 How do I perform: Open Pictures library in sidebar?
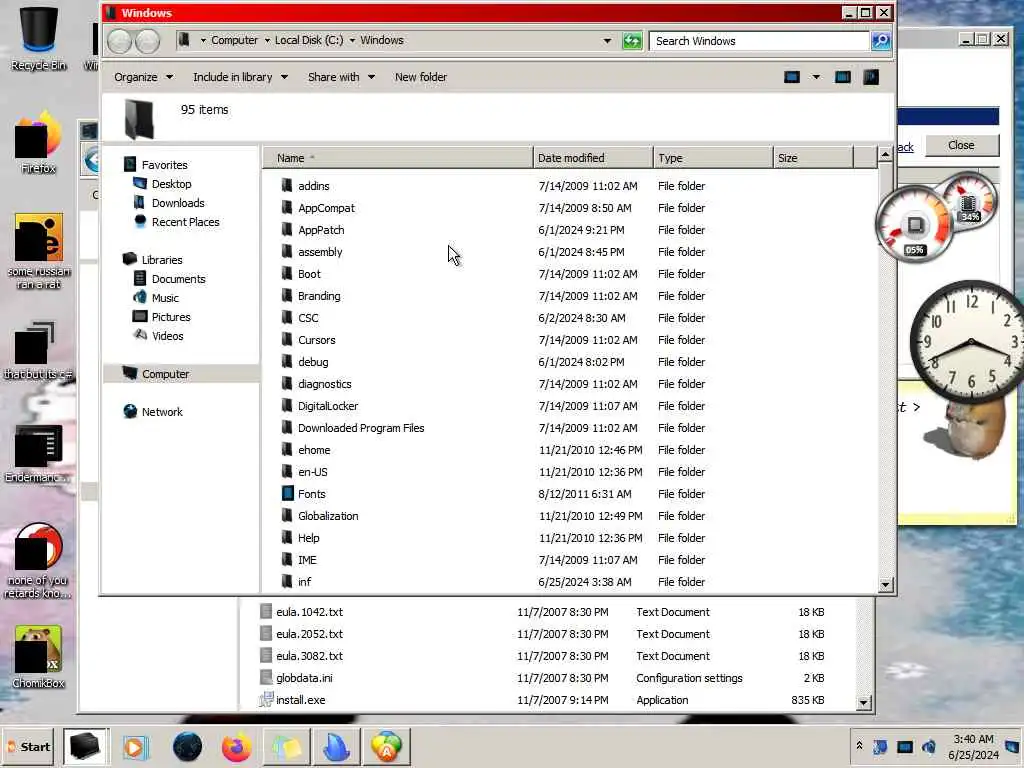[171, 317]
